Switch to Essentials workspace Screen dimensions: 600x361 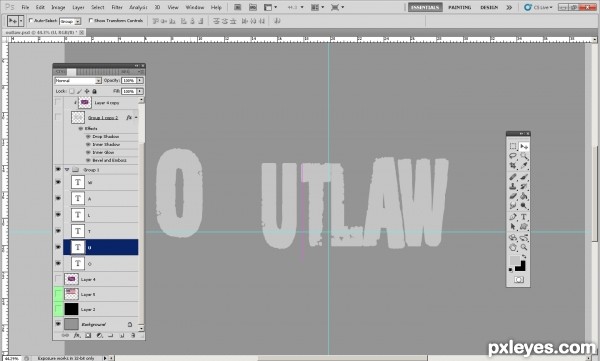point(425,7)
